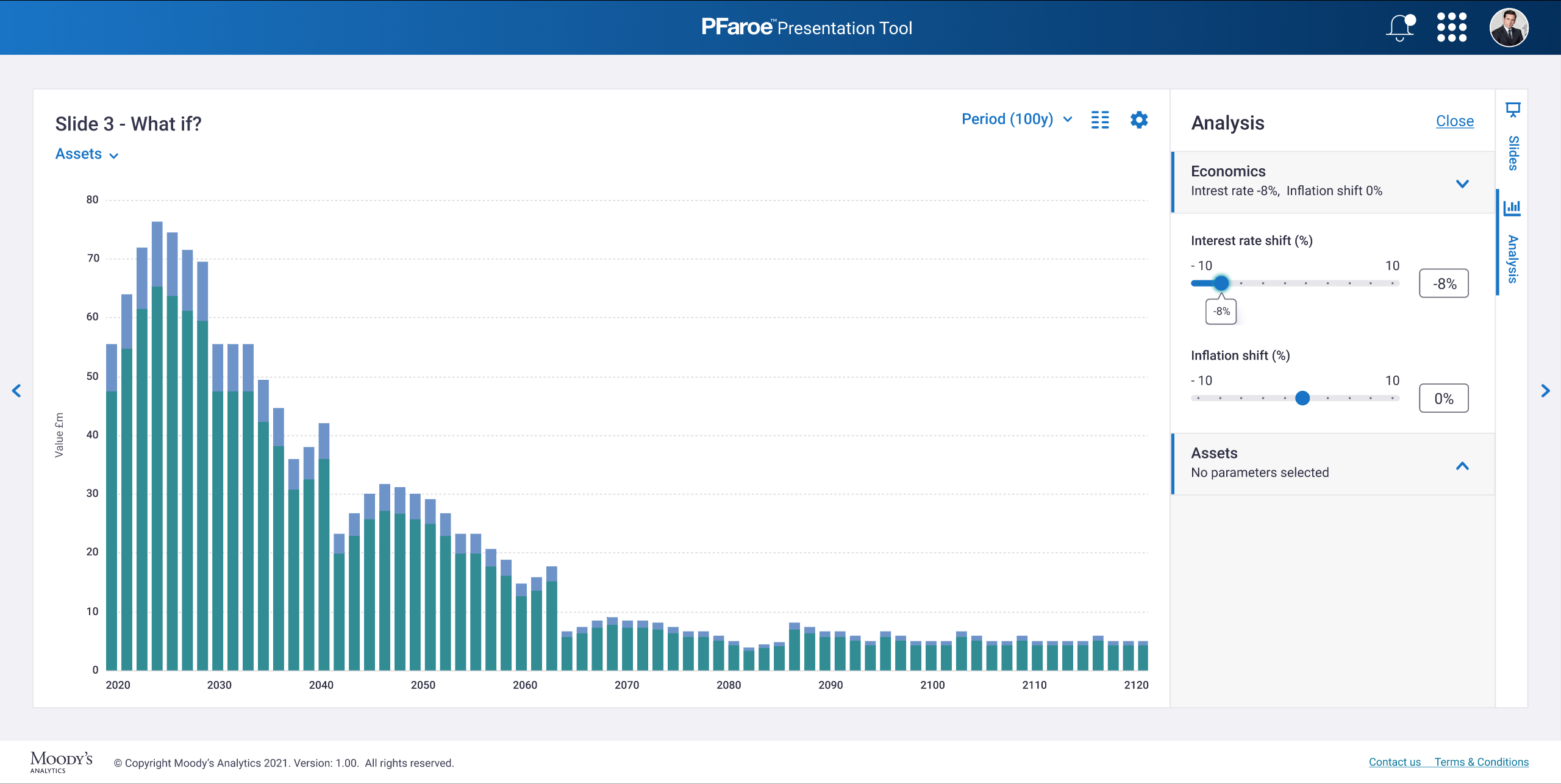The image size is (1561, 784).
Task: Switch to table list view
Action: click(1100, 119)
